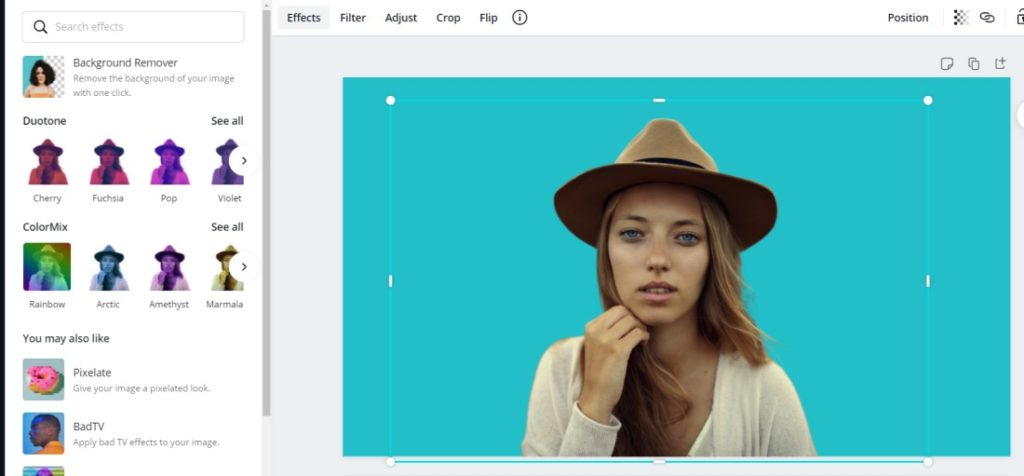The width and height of the screenshot is (1024, 476).
Task: Open the Flip menu
Action: [x=488, y=18]
